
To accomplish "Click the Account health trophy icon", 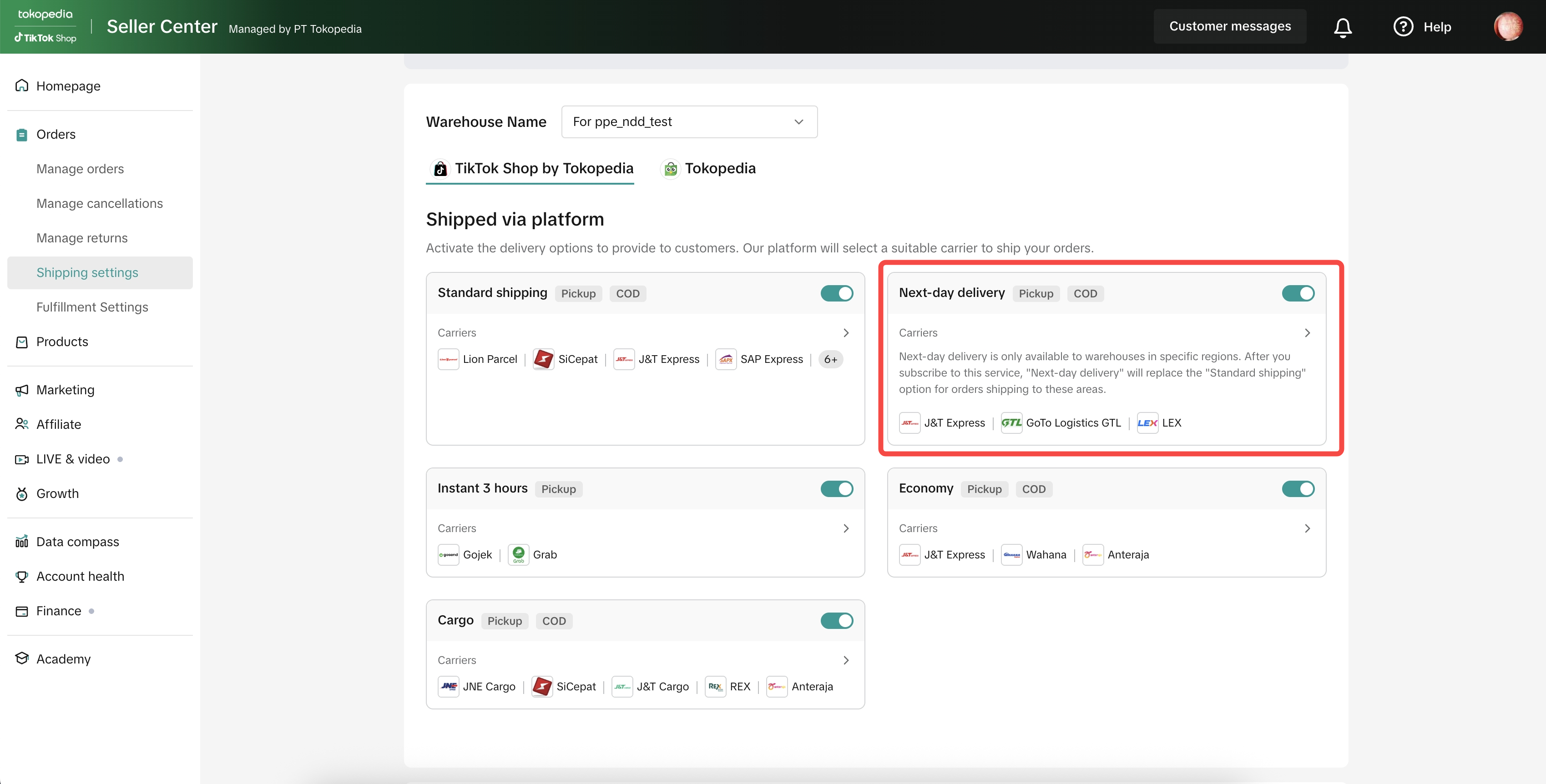I will click(21, 577).
